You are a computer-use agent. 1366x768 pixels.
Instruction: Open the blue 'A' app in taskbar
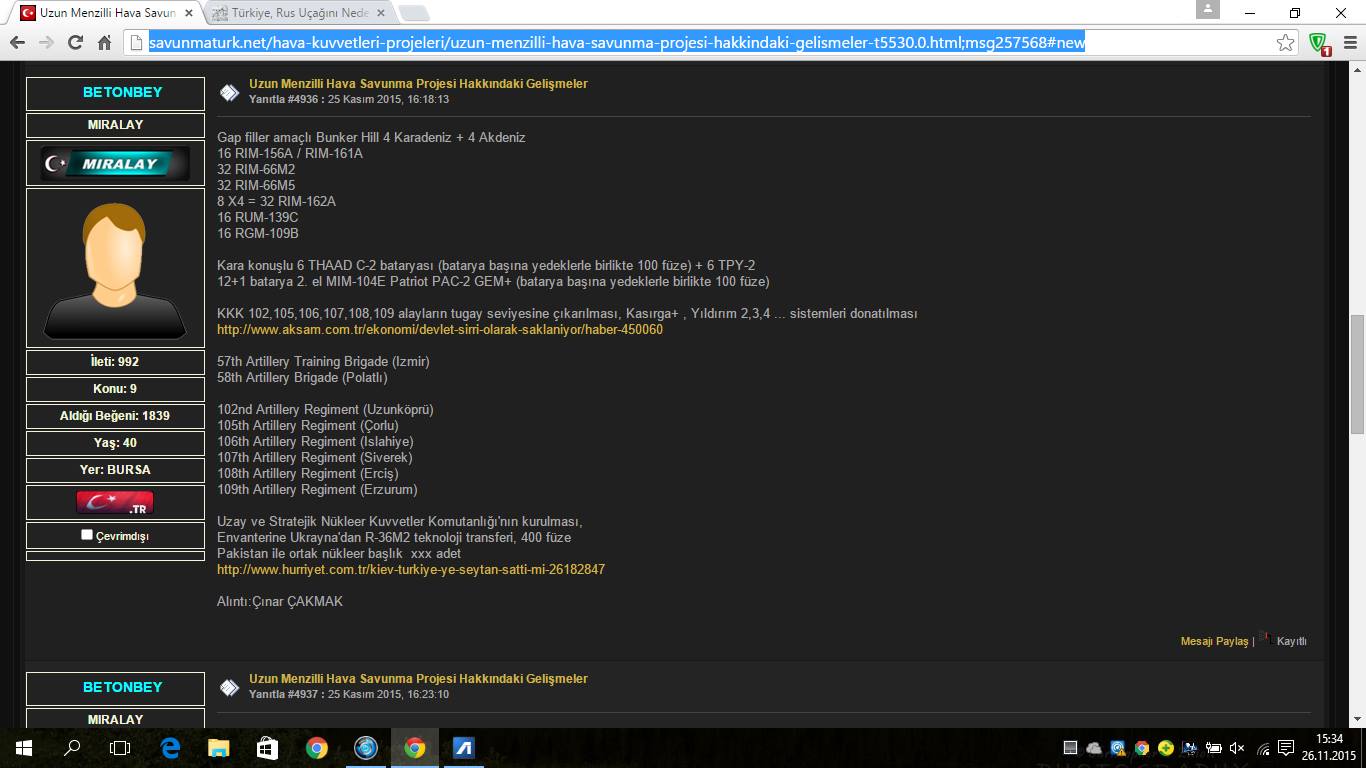463,748
